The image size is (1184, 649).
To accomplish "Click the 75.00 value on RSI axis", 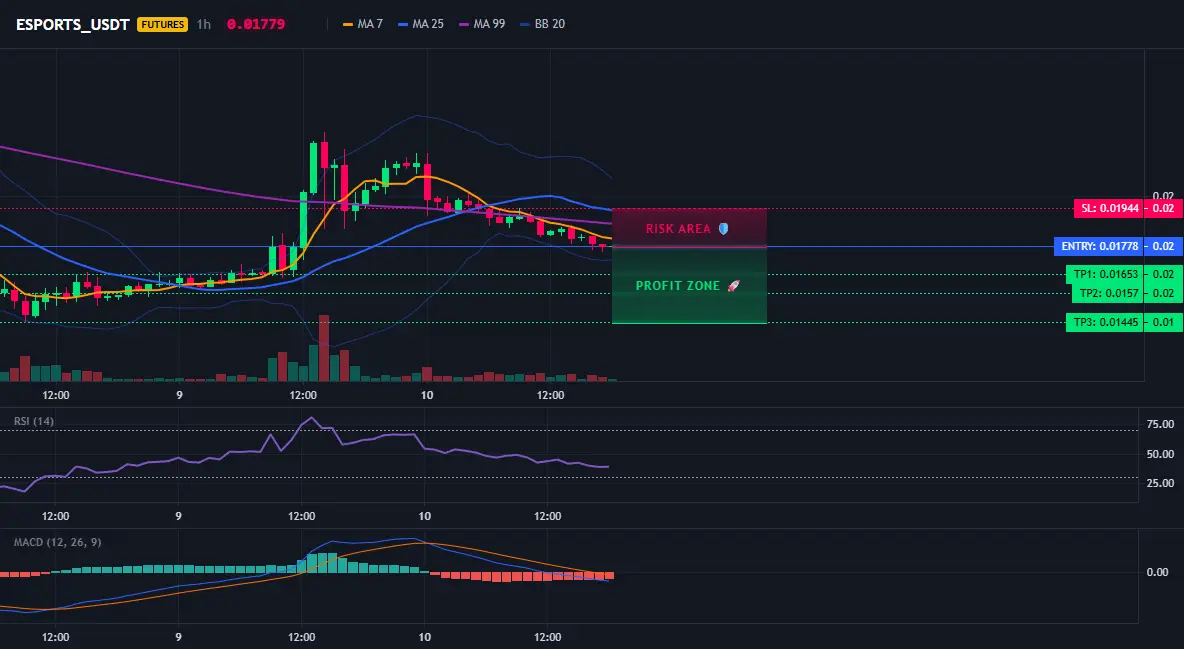I will pyautogui.click(x=1160, y=425).
